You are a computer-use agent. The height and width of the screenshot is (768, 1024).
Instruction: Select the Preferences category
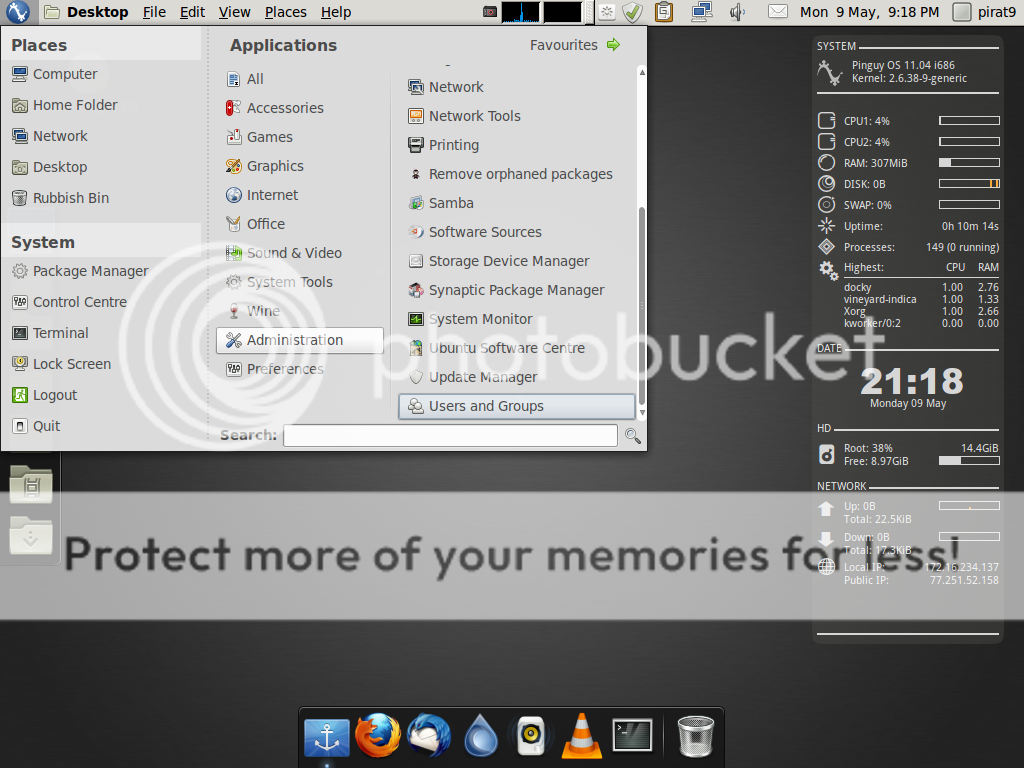pos(300,369)
